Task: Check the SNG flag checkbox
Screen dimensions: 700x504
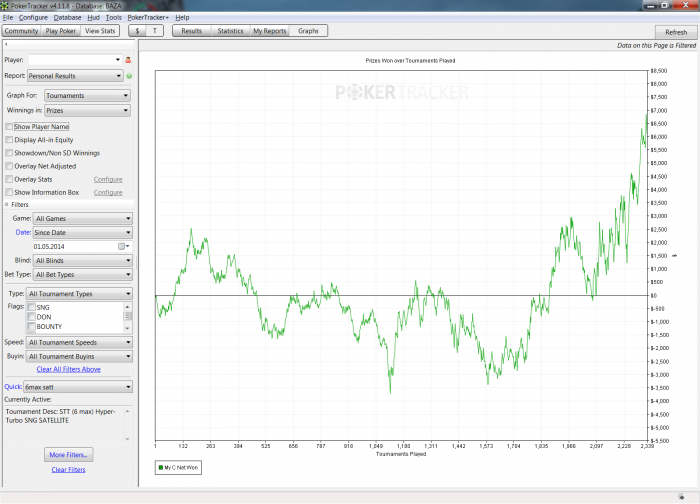Action: click(x=31, y=307)
